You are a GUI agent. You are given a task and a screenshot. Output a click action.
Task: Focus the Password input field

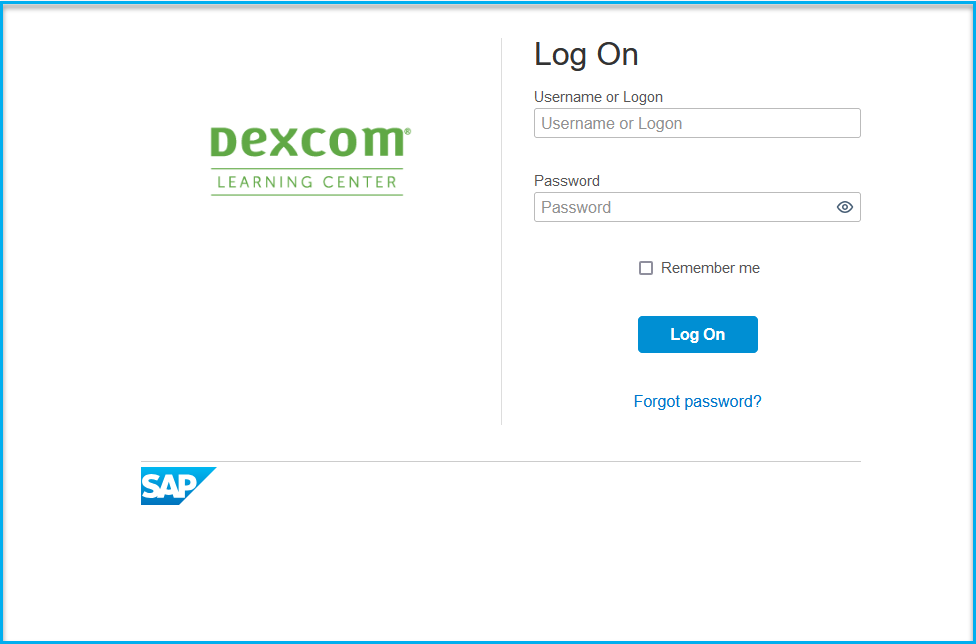pyautogui.click(x=697, y=207)
